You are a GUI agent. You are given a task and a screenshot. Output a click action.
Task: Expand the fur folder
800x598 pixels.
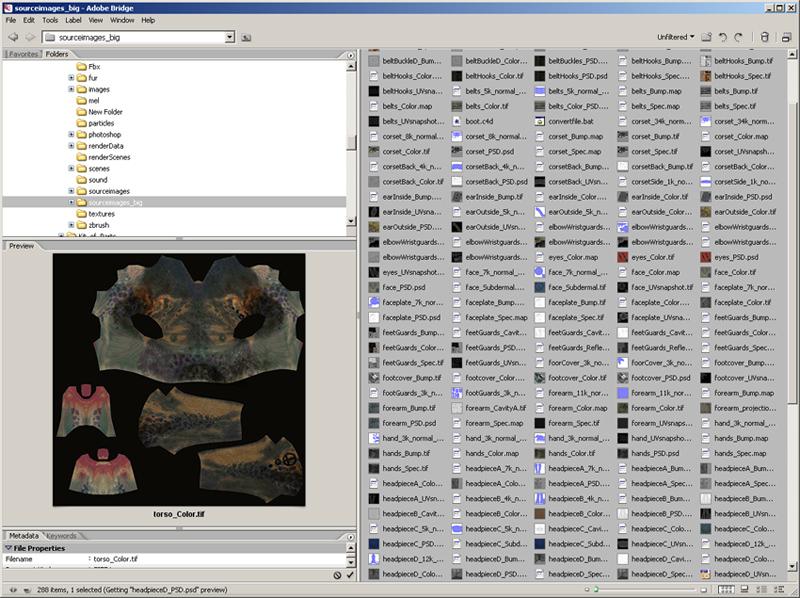[71, 78]
